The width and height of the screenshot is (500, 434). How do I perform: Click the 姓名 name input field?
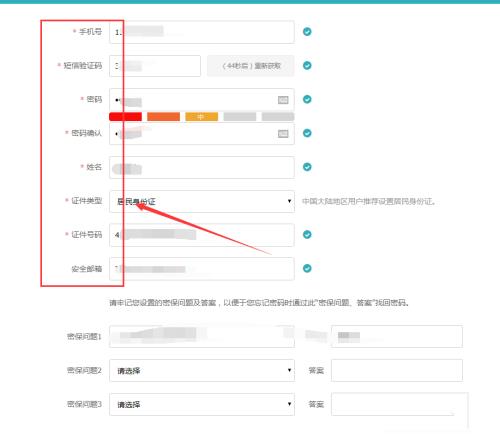pyautogui.click(x=202, y=167)
